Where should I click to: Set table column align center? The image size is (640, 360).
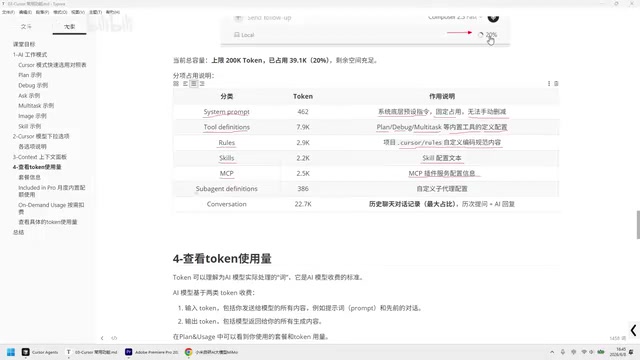[194, 84]
